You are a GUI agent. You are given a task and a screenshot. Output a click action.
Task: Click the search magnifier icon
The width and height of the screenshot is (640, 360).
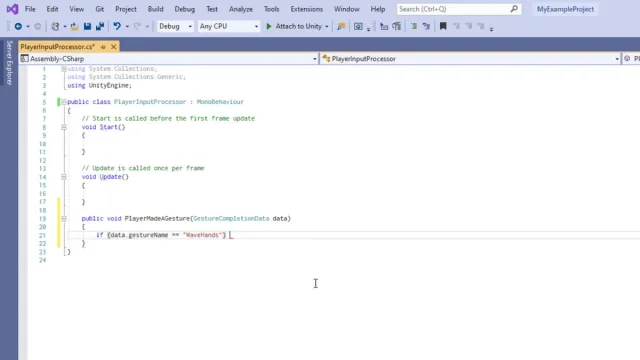(514, 9)
